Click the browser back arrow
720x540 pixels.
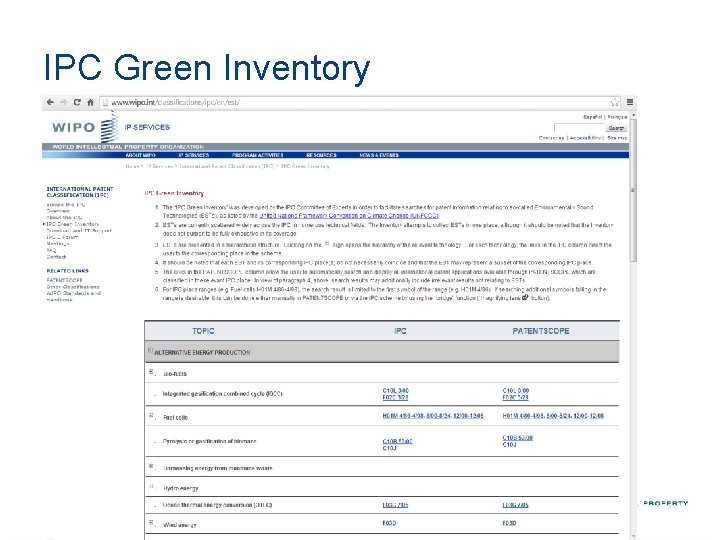(50, 102)
